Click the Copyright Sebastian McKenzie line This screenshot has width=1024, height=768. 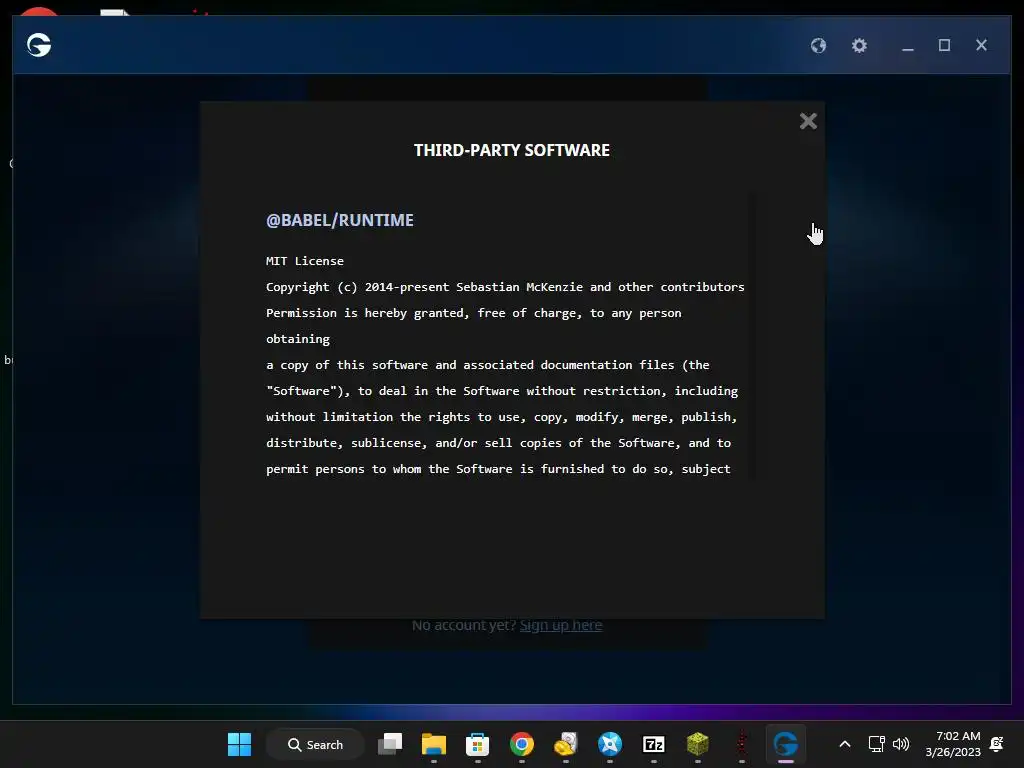505,287
